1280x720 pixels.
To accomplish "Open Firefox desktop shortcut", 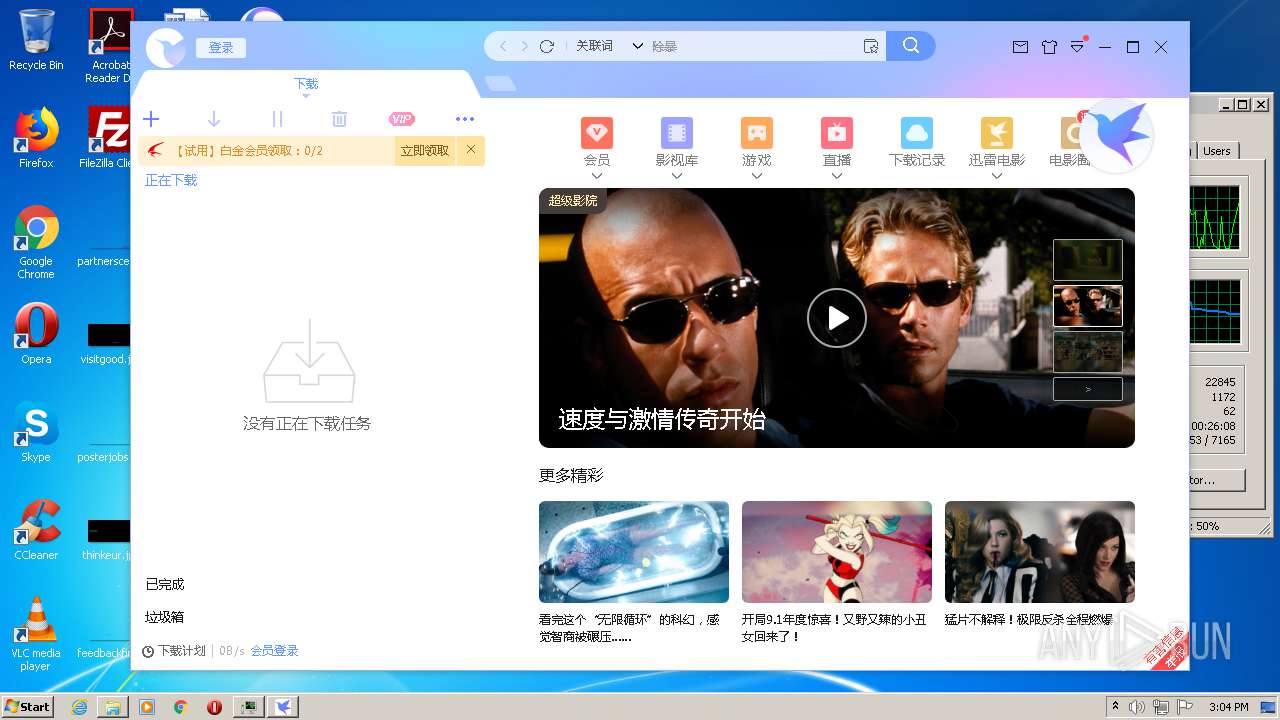I will (36, 138).
